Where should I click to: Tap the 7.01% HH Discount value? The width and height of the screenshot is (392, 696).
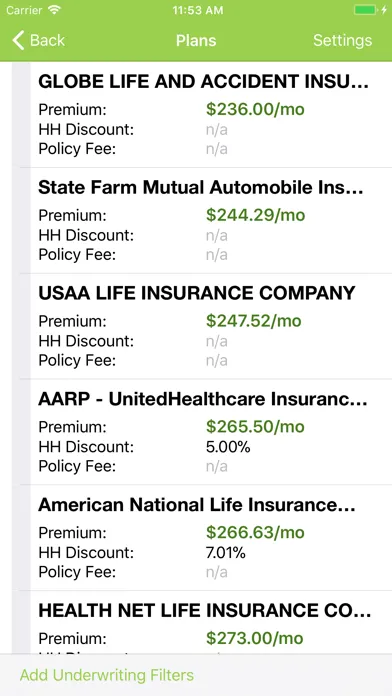point(226,553)
